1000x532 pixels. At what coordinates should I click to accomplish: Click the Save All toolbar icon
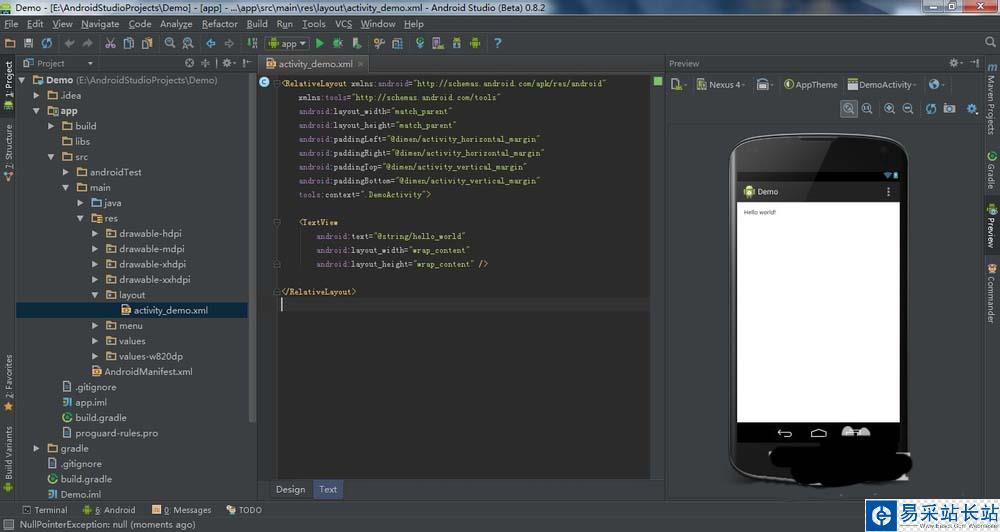28,43
